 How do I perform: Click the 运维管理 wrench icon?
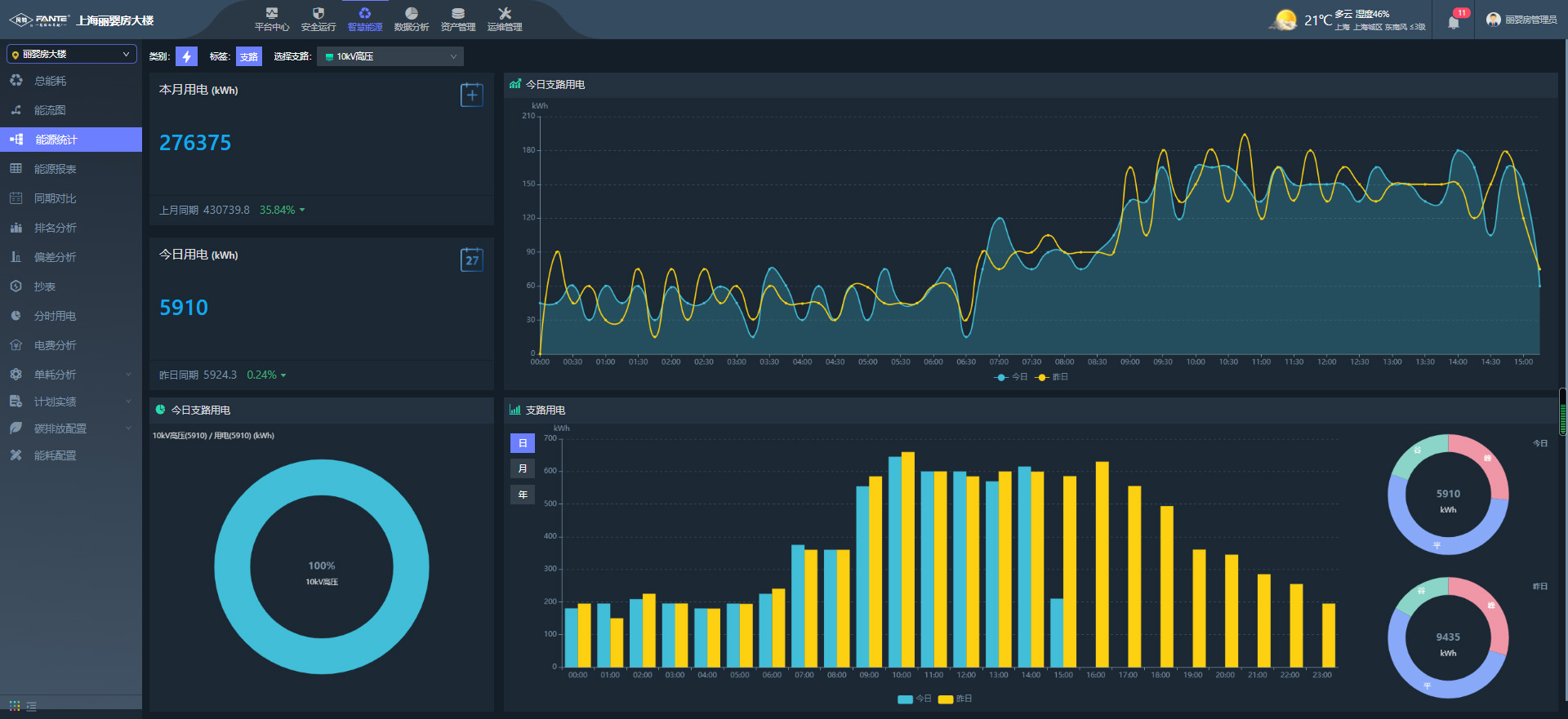pyautogui.click(x=505, y=19)
